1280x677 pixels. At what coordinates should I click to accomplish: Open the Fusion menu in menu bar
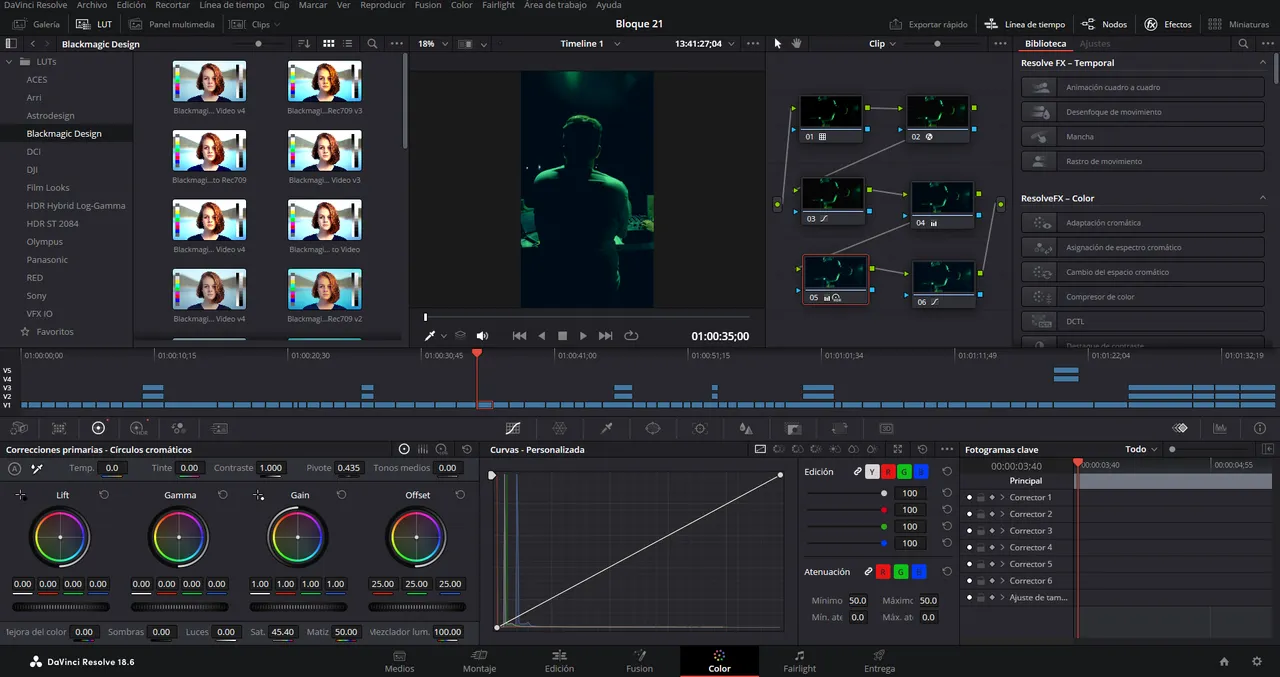(428, 5)
